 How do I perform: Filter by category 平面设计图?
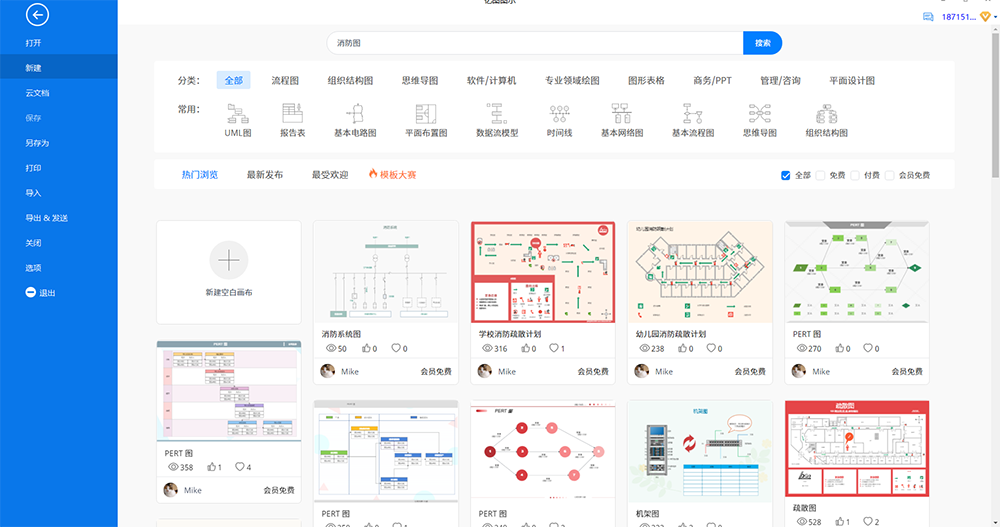(852, 80)
